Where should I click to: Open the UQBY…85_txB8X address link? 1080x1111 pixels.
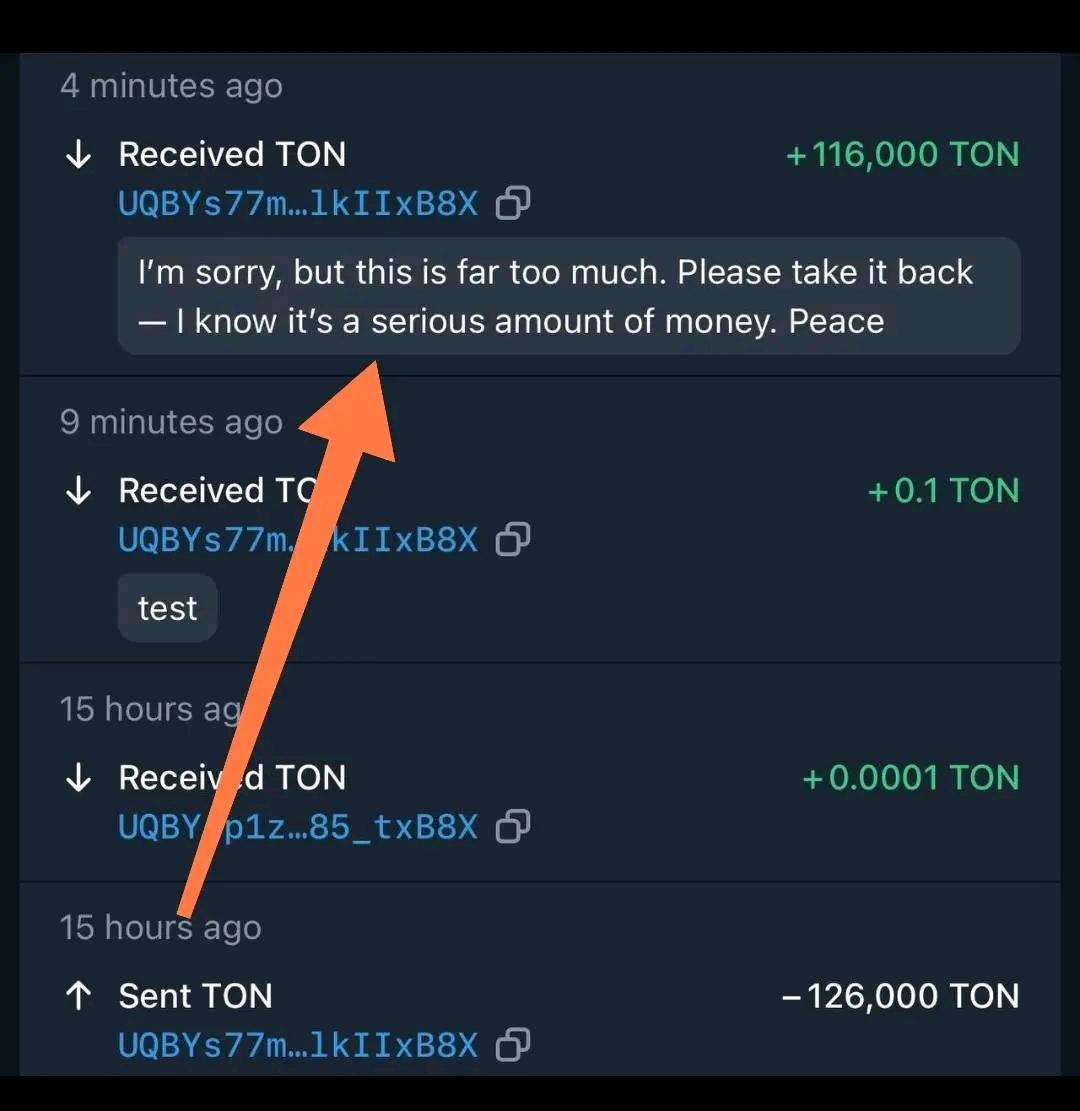click(x=298, y=827)
